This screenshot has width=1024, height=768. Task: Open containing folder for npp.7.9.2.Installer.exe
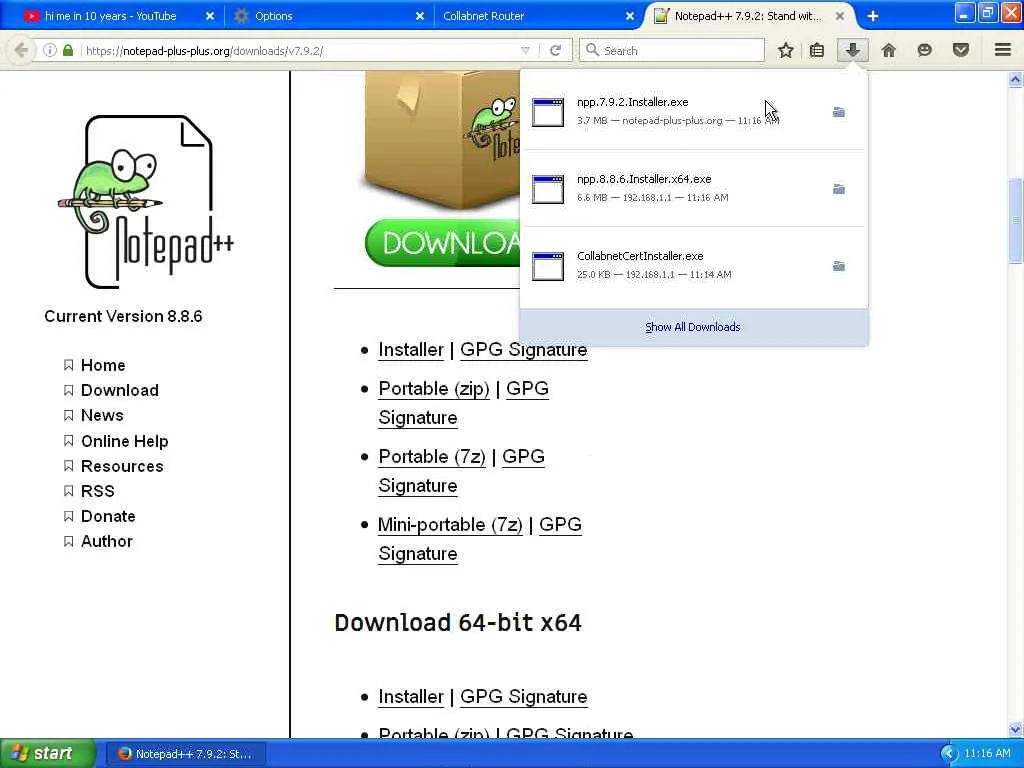[x=839, y=112]
